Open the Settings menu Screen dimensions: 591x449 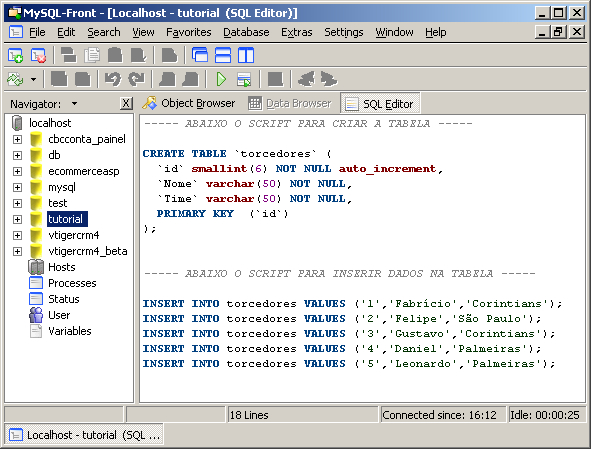point(344,32)
